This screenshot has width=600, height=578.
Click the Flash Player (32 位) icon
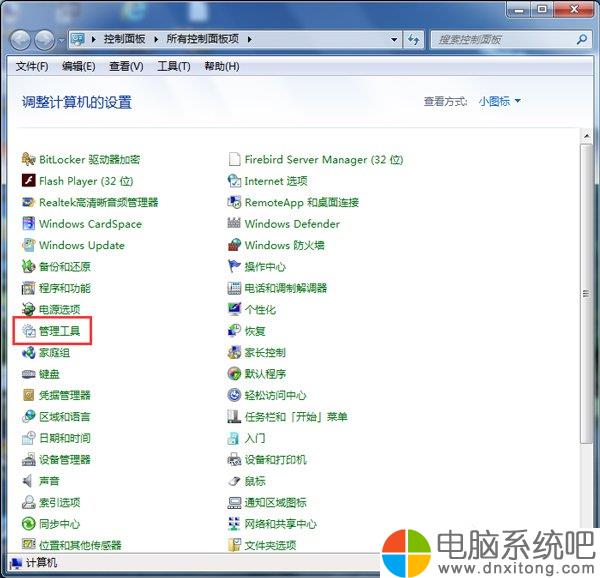(x=29, y=181)
